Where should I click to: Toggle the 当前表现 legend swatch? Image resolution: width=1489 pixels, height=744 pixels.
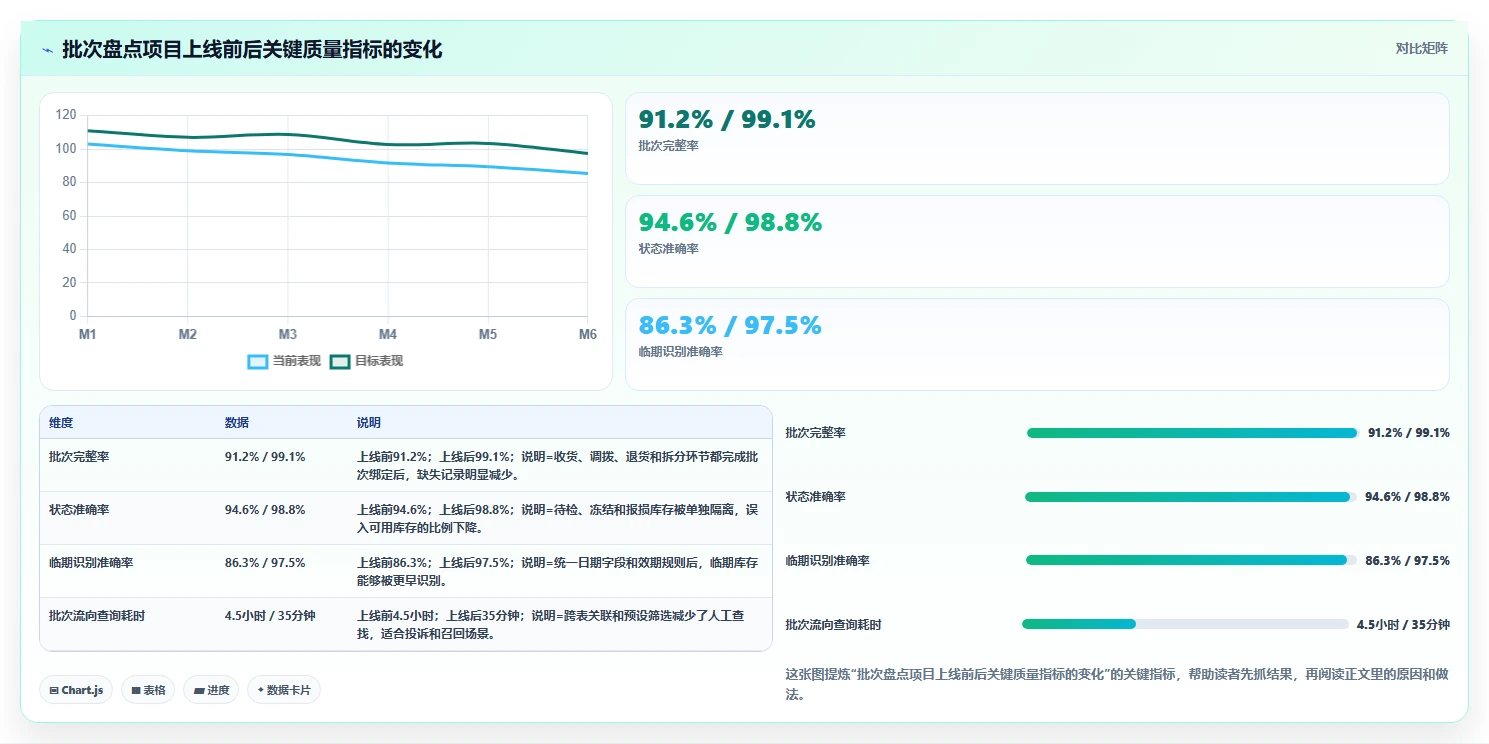click(258, 361)
